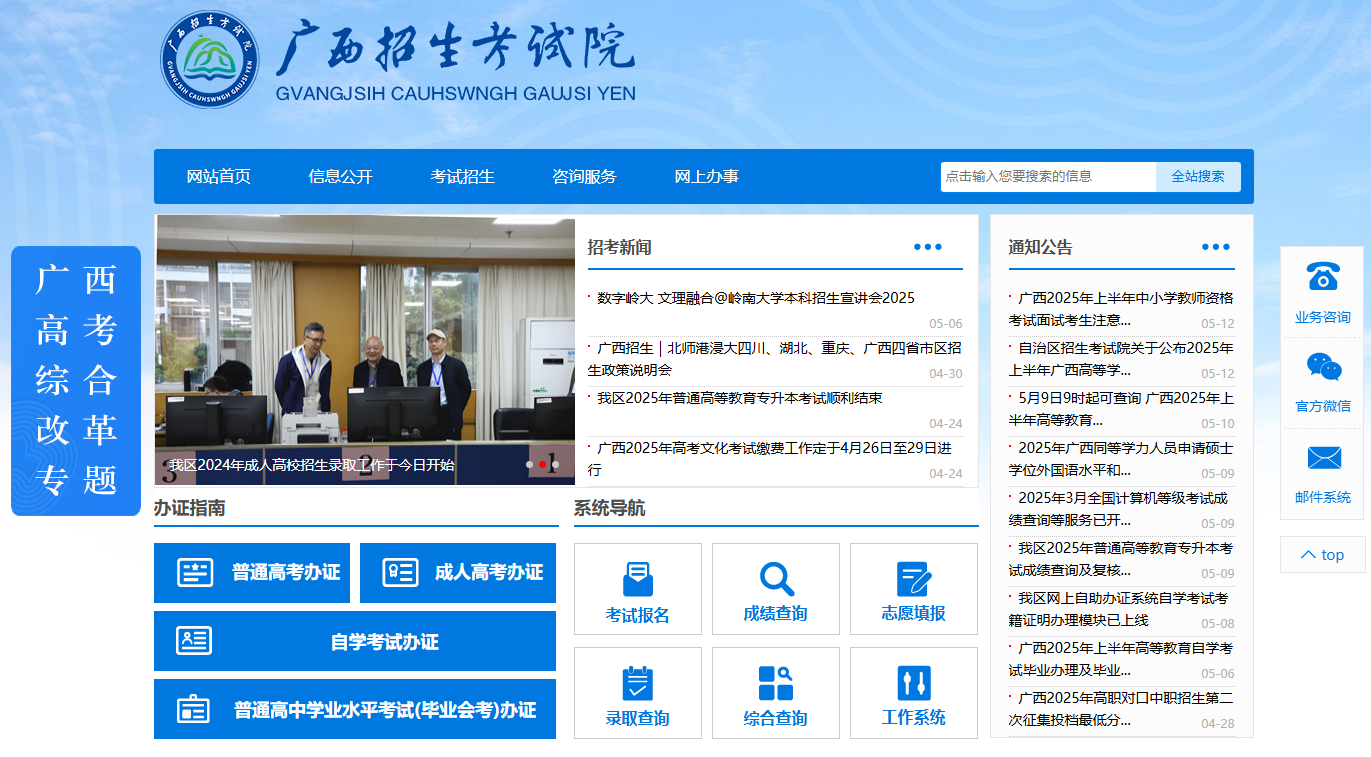Click the 业务咨询 telephone icon

1323,276
